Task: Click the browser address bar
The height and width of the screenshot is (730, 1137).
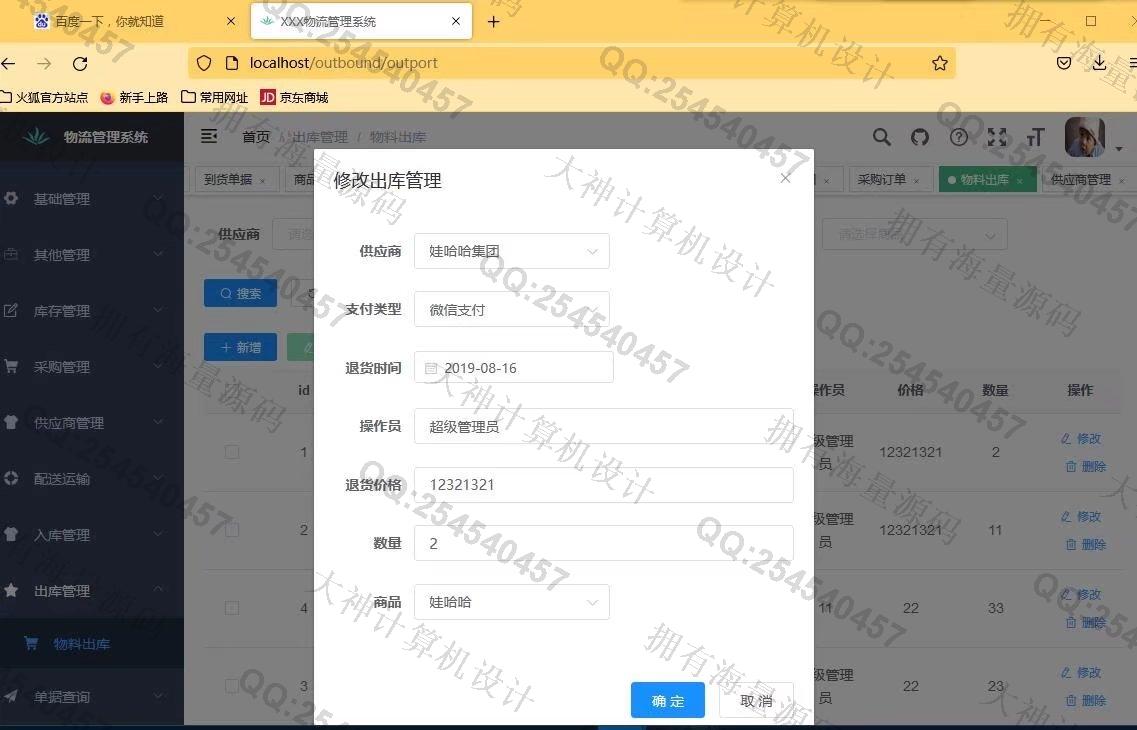Action: pos(571,63)
